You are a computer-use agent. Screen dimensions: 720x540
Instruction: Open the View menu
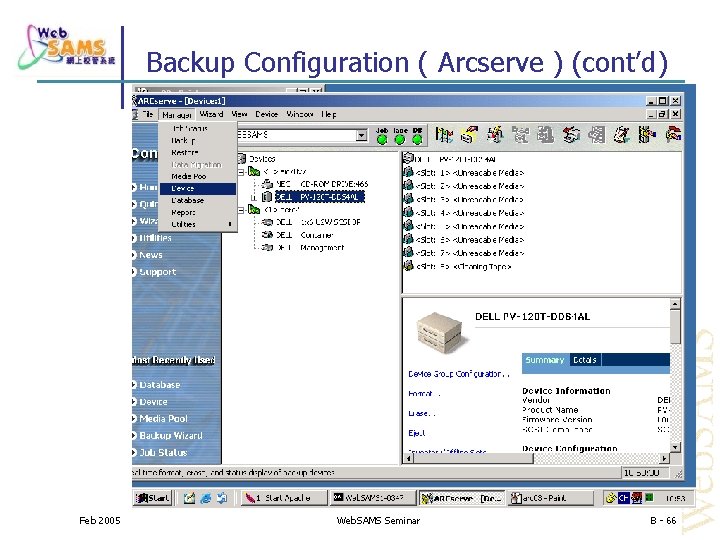click(239, 114)
